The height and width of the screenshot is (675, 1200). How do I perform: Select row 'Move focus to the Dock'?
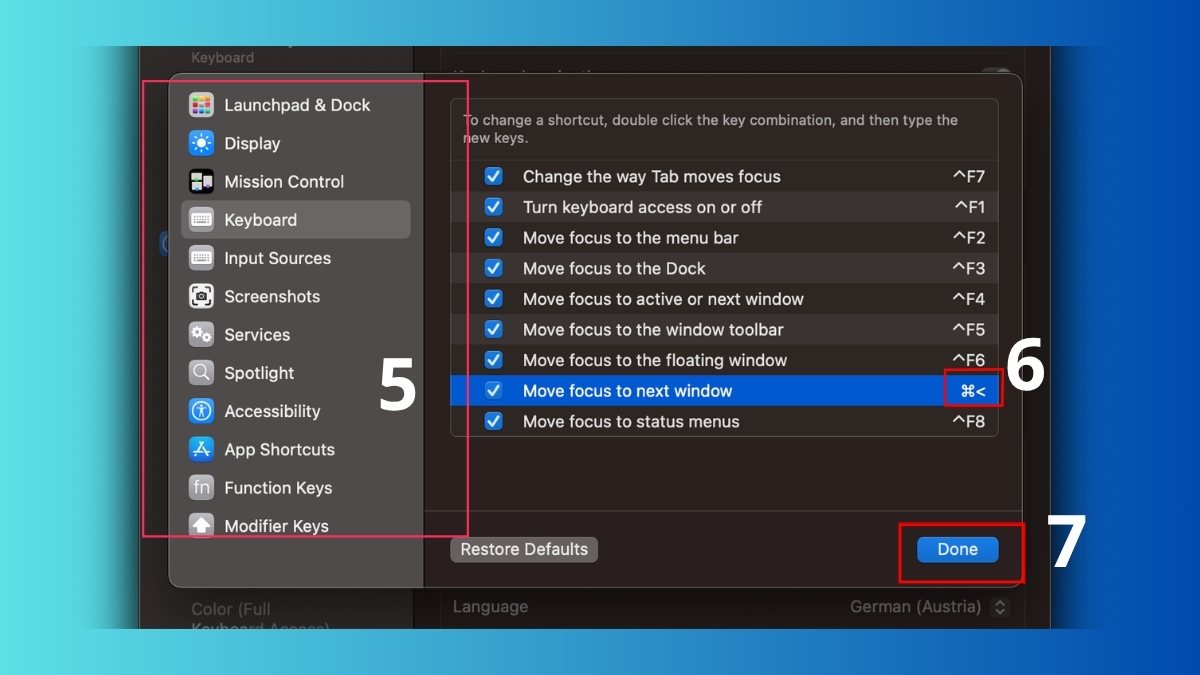[724, 268]
